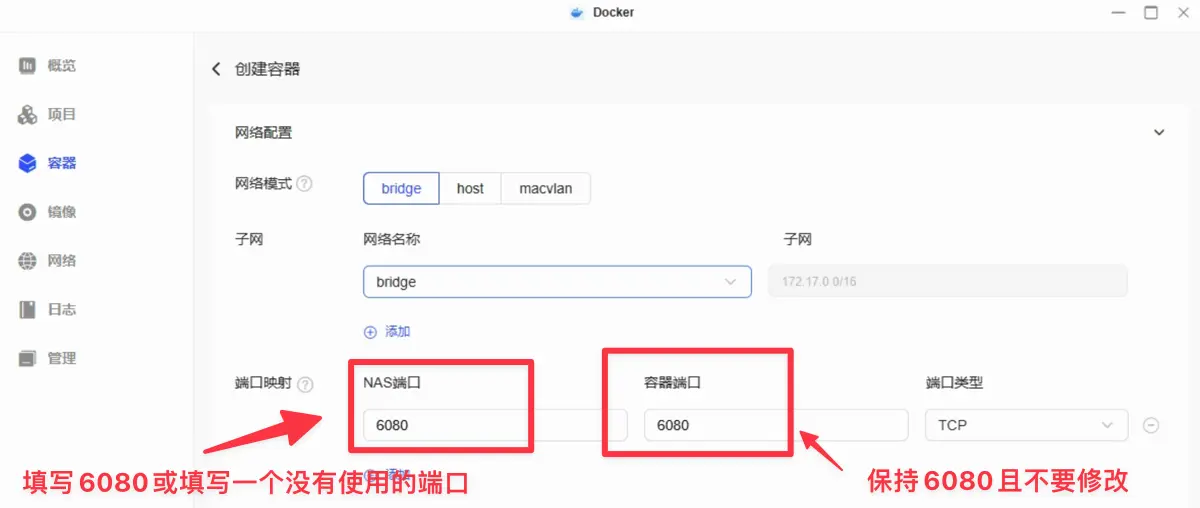This screenshot has width=1200, height=508.
Task: Open the 镜像 images section
Action: [x=48, y=212]
